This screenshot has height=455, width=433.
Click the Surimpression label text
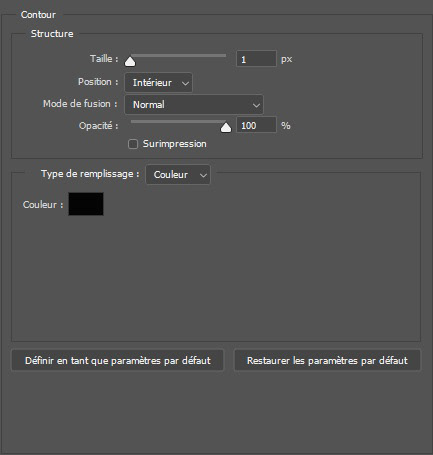(175, 144)
